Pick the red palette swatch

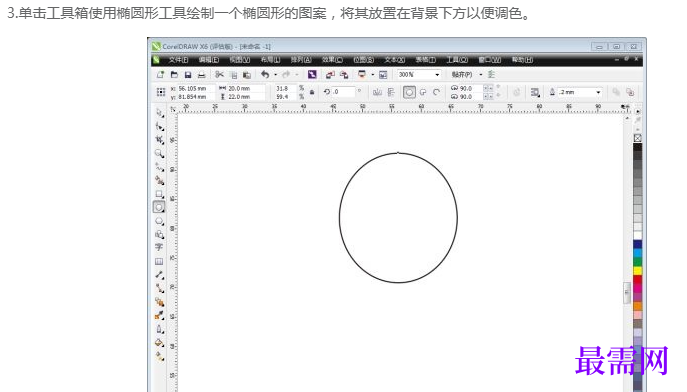637,279
